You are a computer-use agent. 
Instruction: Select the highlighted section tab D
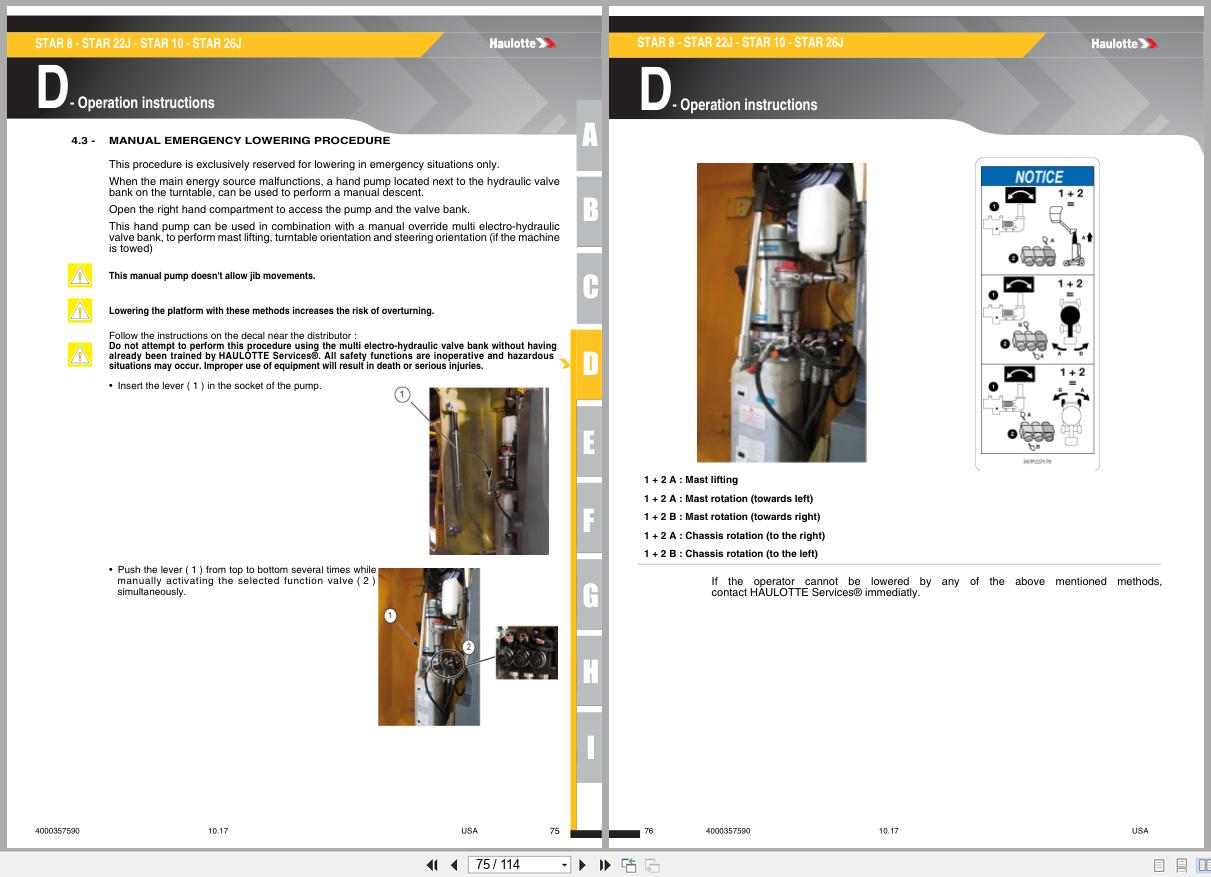click(588, 364)
